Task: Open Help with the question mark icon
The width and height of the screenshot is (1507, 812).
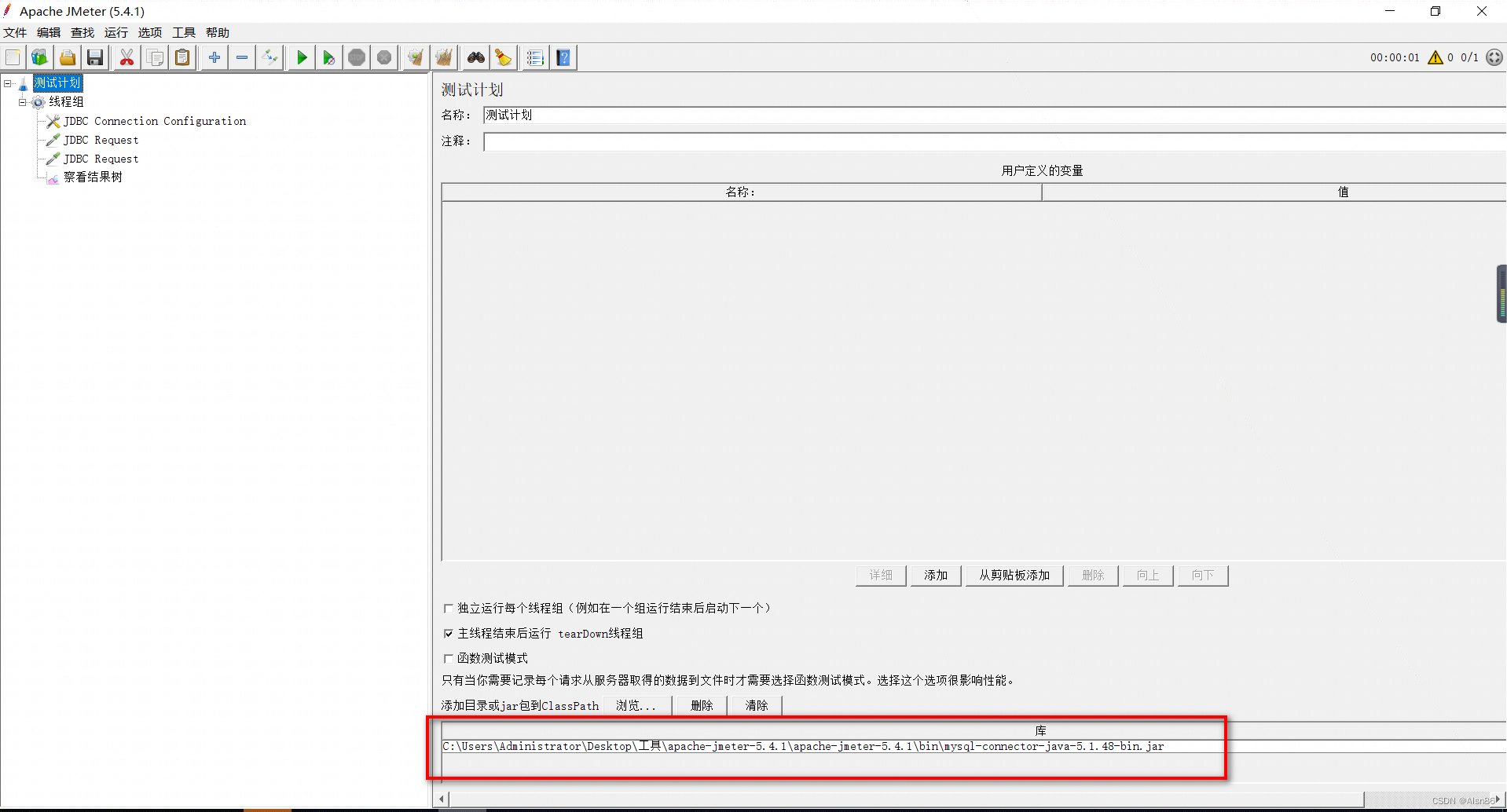Action: [x=563, y=57]
